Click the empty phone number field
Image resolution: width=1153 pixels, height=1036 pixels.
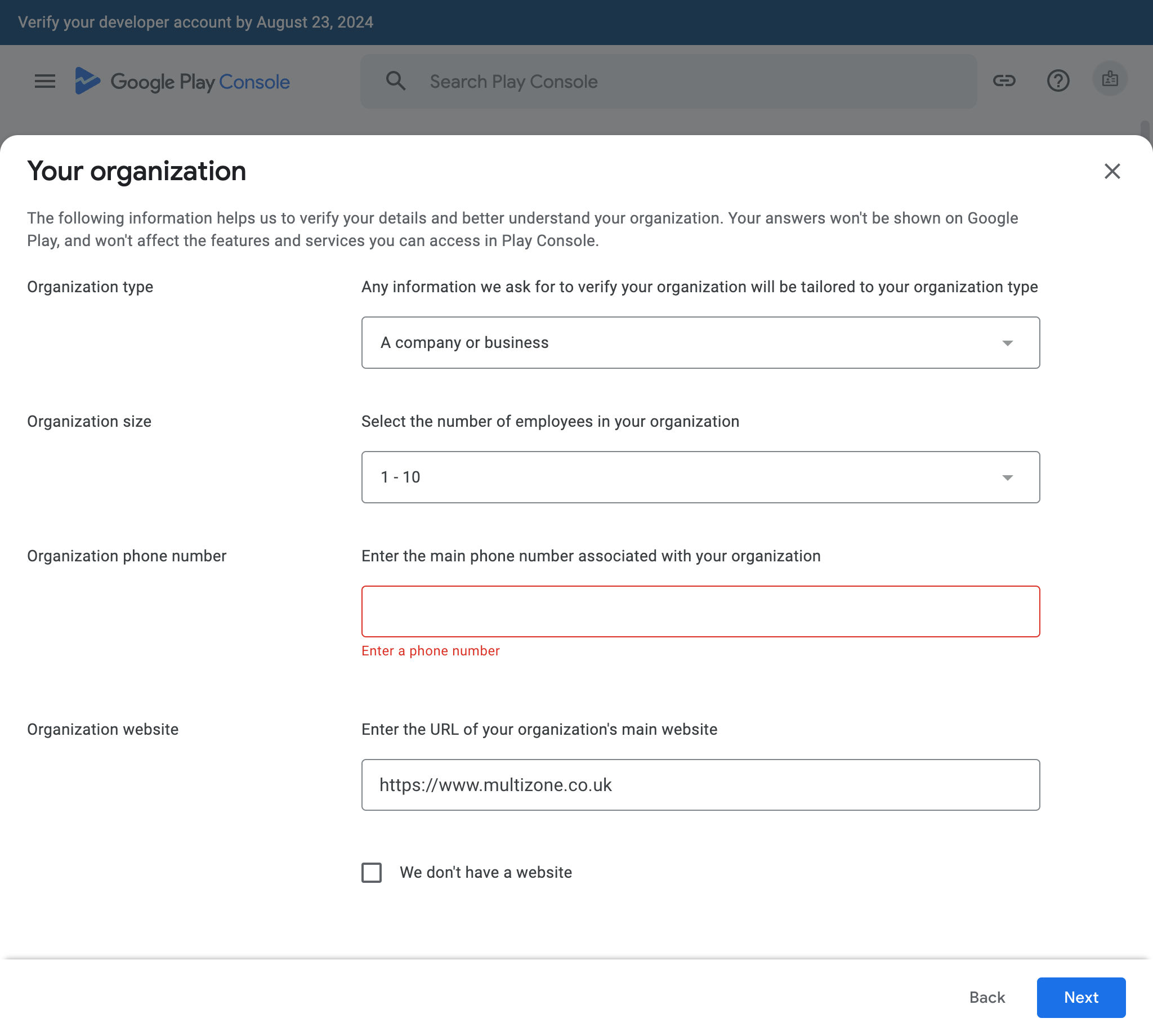[700, 611]
